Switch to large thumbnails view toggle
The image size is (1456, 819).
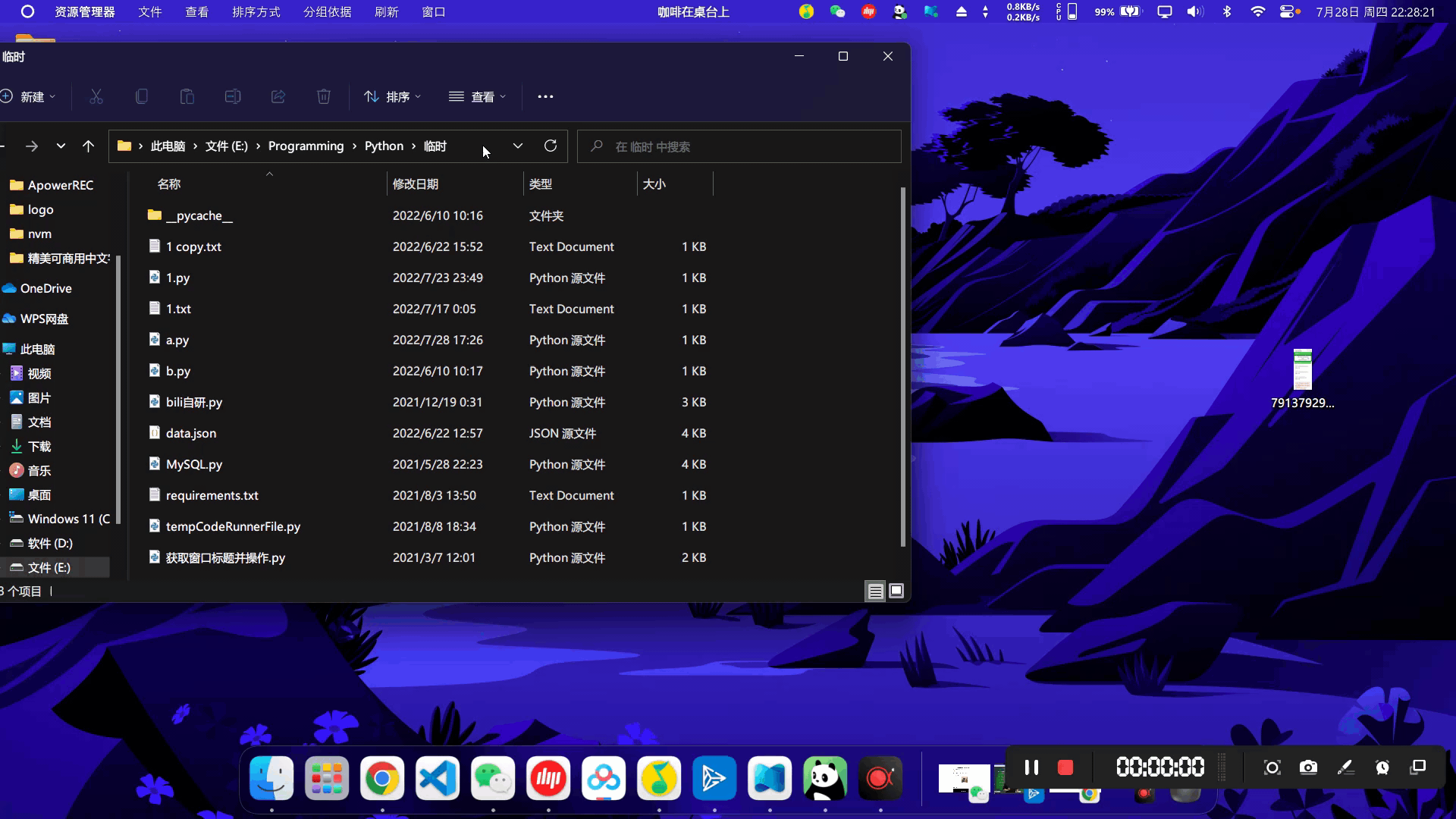896,591
